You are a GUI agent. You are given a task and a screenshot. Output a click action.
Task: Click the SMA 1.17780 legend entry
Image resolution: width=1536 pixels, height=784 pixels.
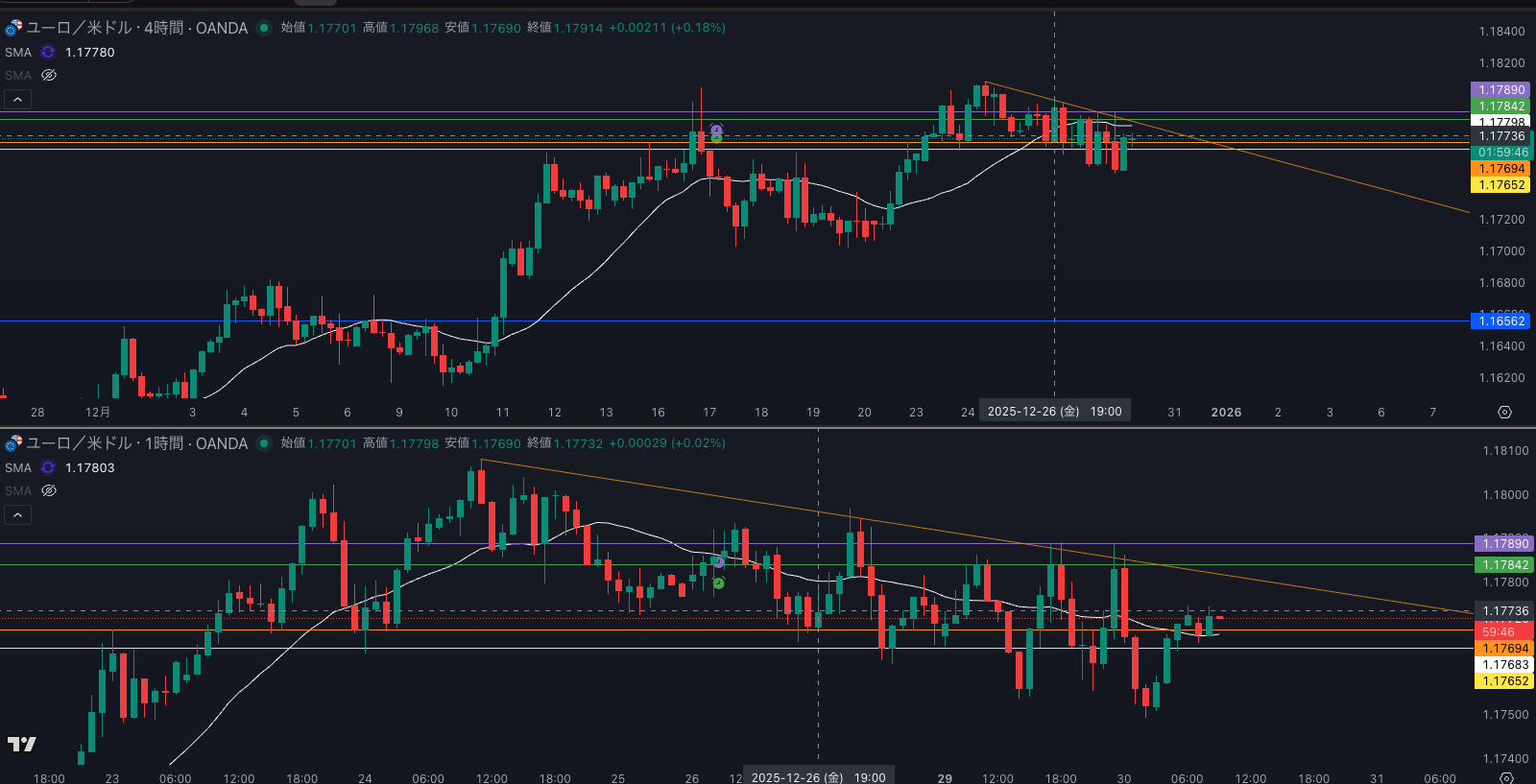[89, 52]
